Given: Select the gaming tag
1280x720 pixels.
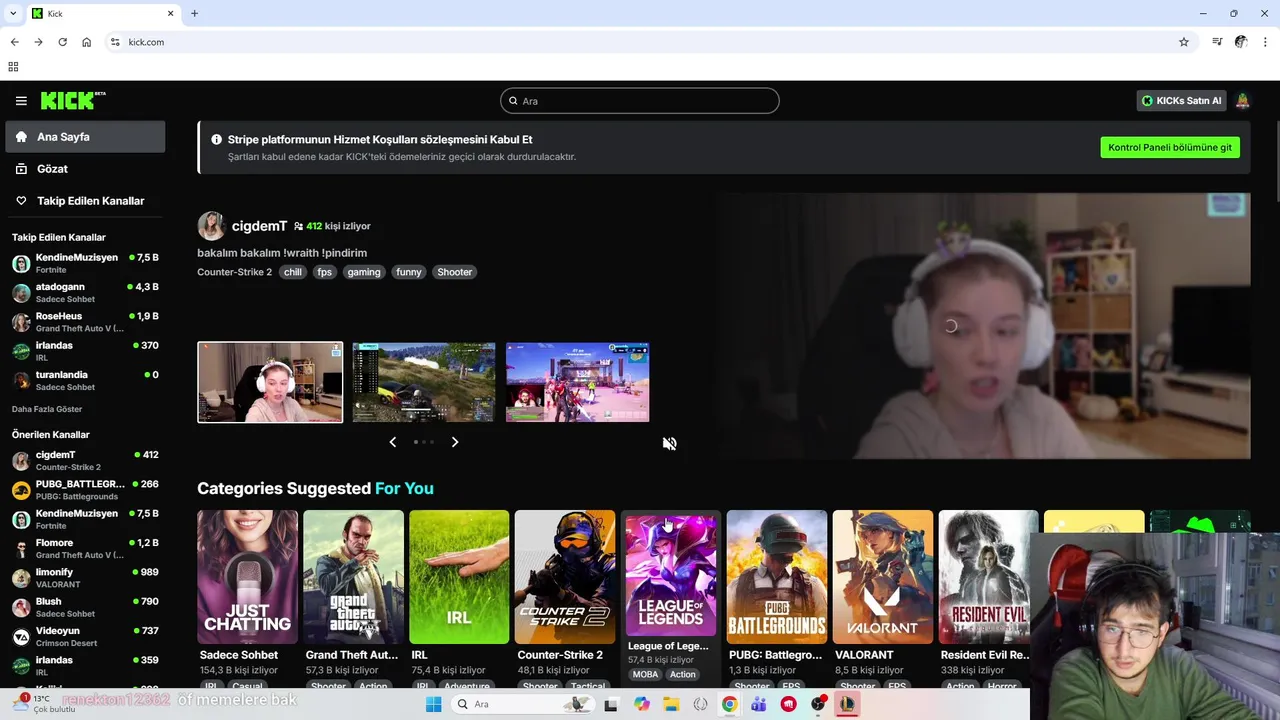Looking at the screenshot, I should coord(364,272).
